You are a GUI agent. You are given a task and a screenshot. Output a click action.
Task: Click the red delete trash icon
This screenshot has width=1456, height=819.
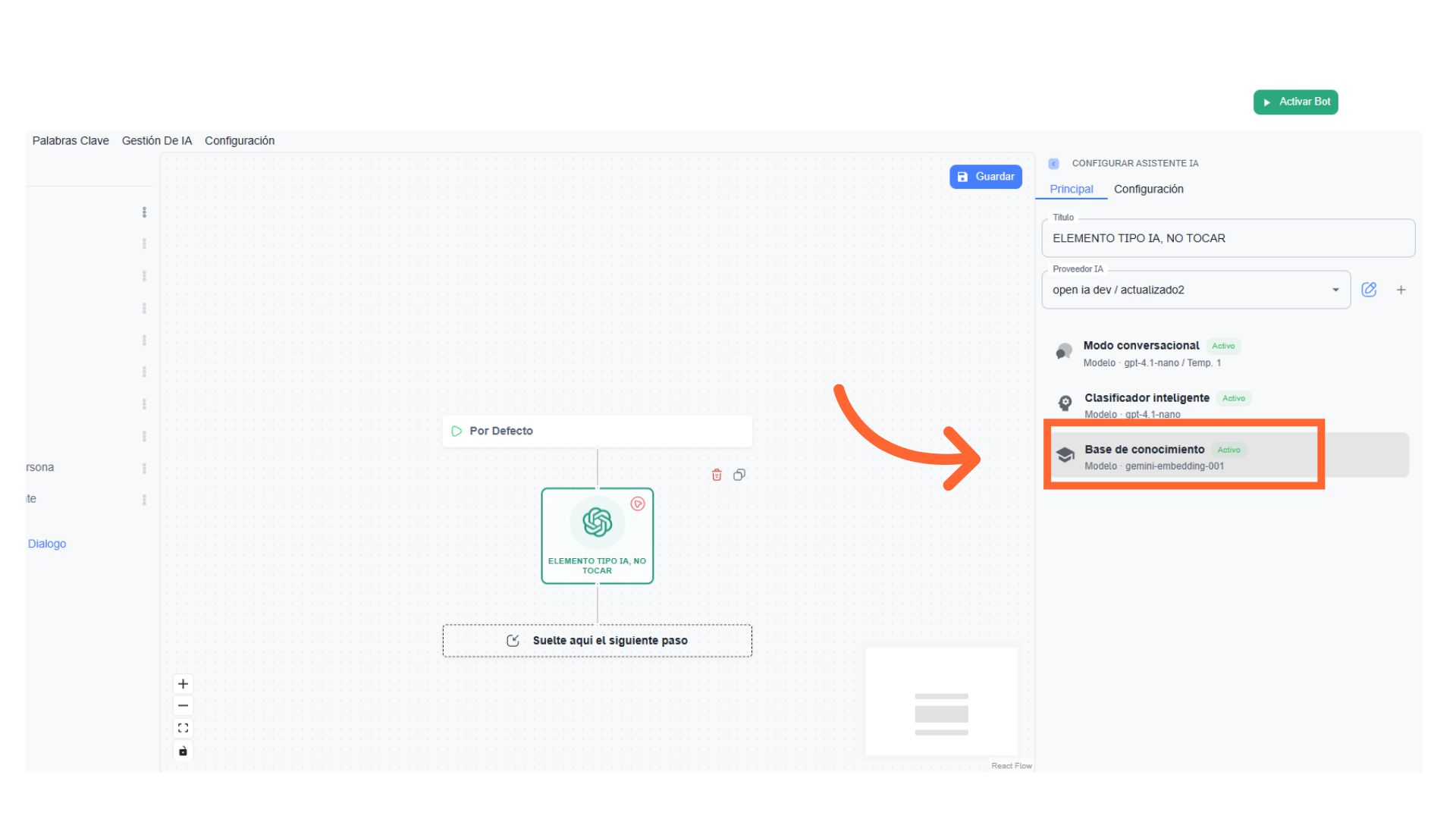point(717,475)
